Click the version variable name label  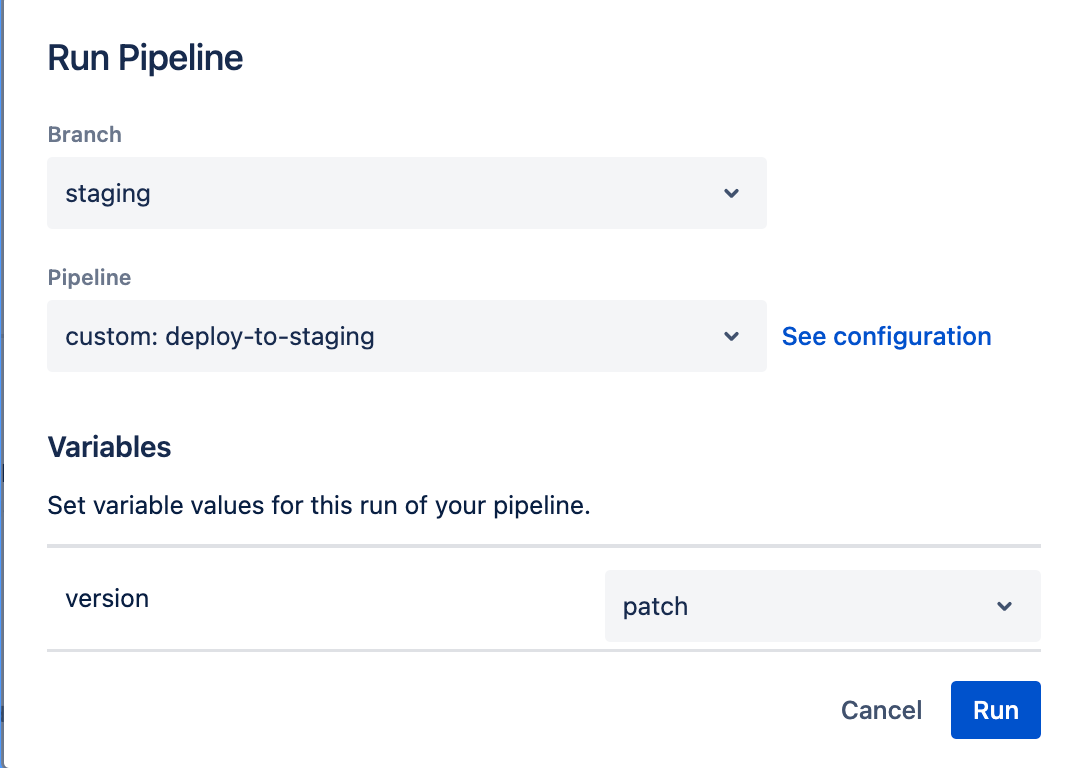tap(107, 598)
